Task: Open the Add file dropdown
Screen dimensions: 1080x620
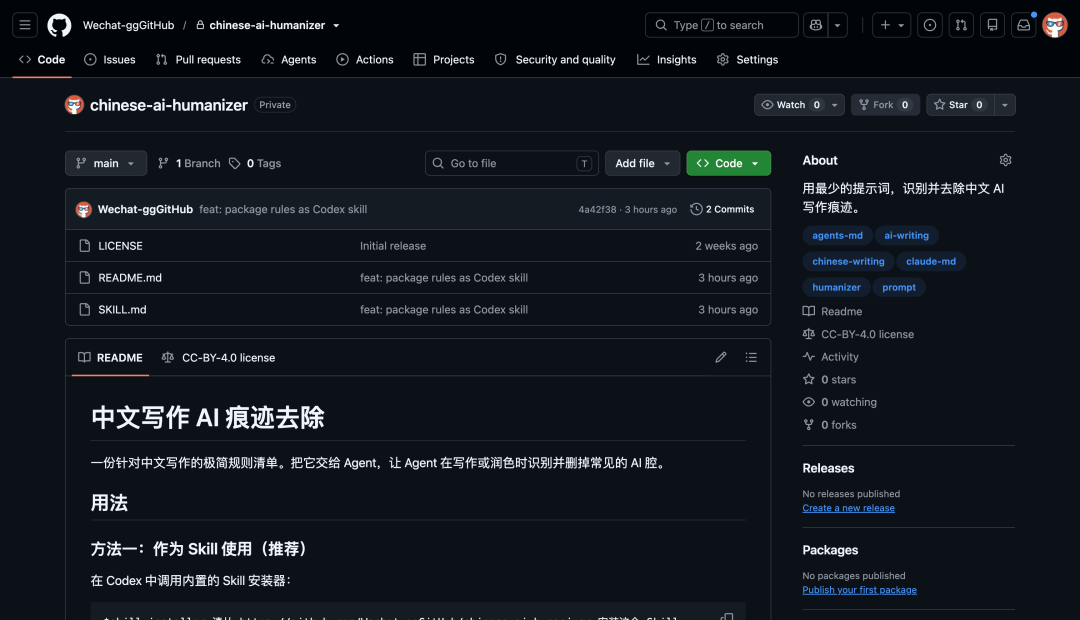Action: (643, 163)
